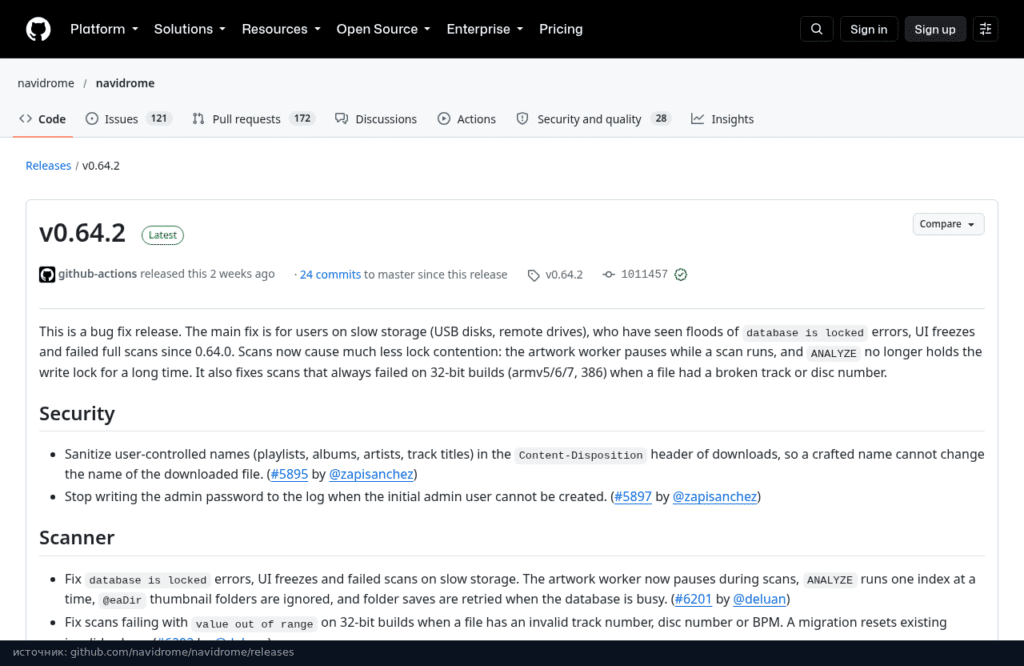The height and width of the screenshot is (666, 1024).
Task: Click the Sign in button
Action: (x=869, y=29)
